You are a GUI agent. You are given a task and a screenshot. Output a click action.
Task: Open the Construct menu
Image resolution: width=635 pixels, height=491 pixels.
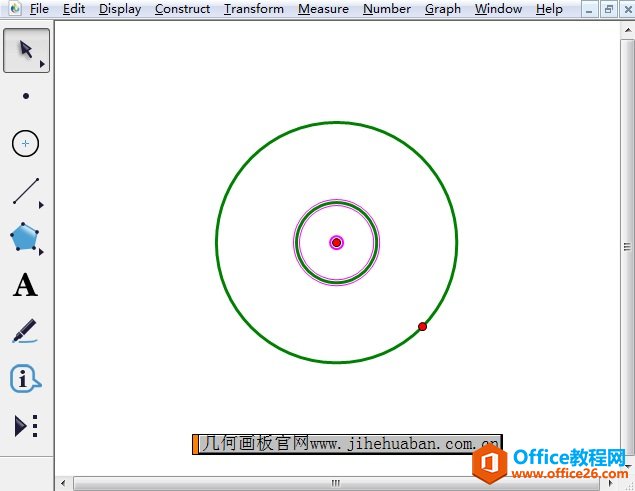(182, 9)
